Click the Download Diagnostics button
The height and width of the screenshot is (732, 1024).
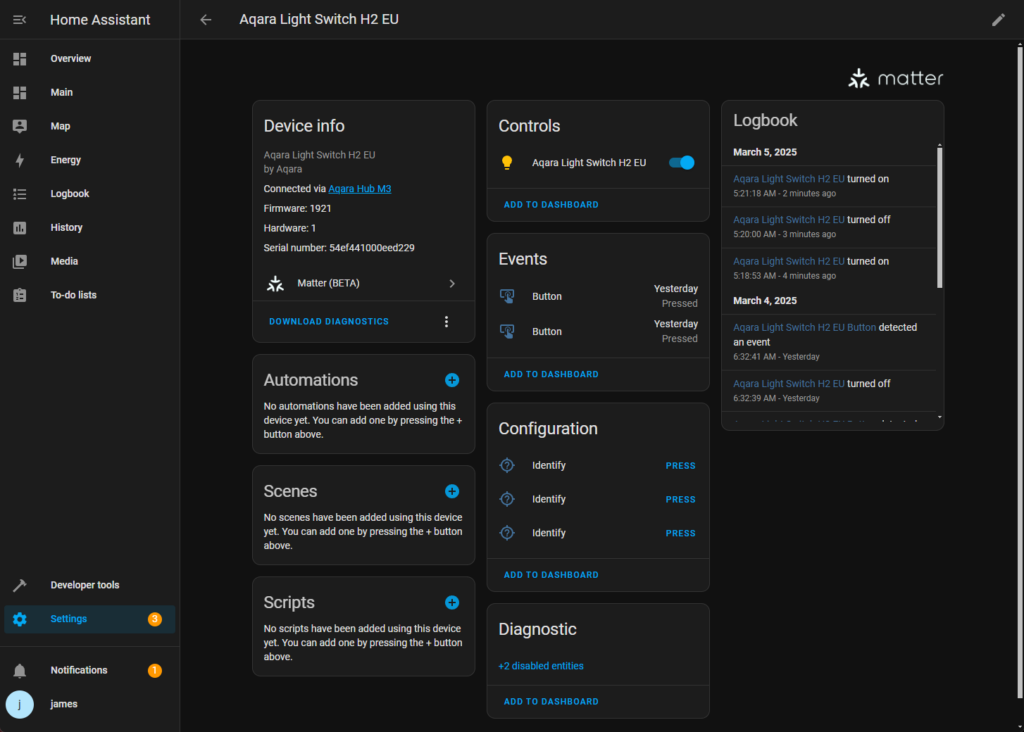pos(329,322)
